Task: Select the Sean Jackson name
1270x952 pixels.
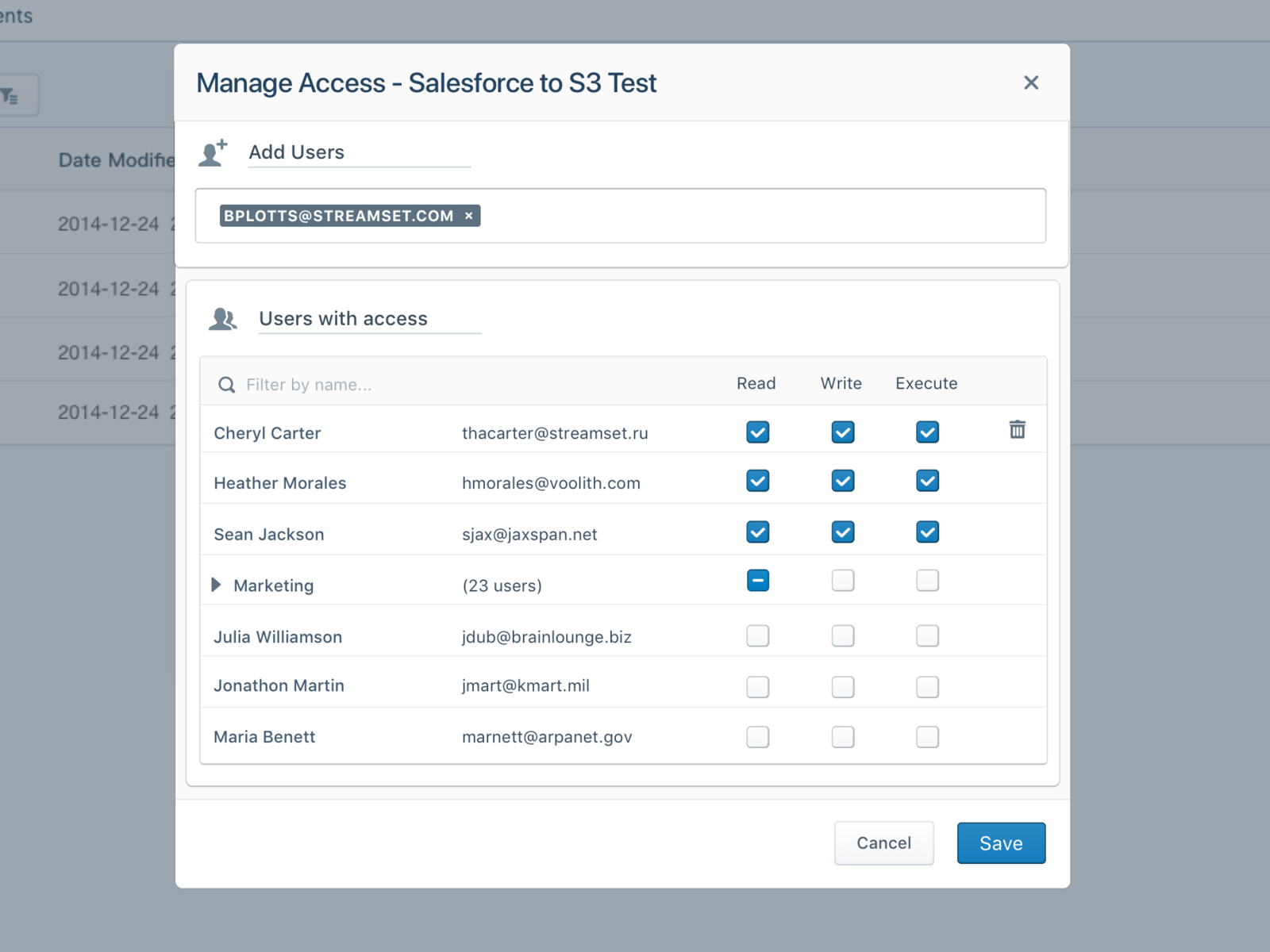Action: point(269,535)
